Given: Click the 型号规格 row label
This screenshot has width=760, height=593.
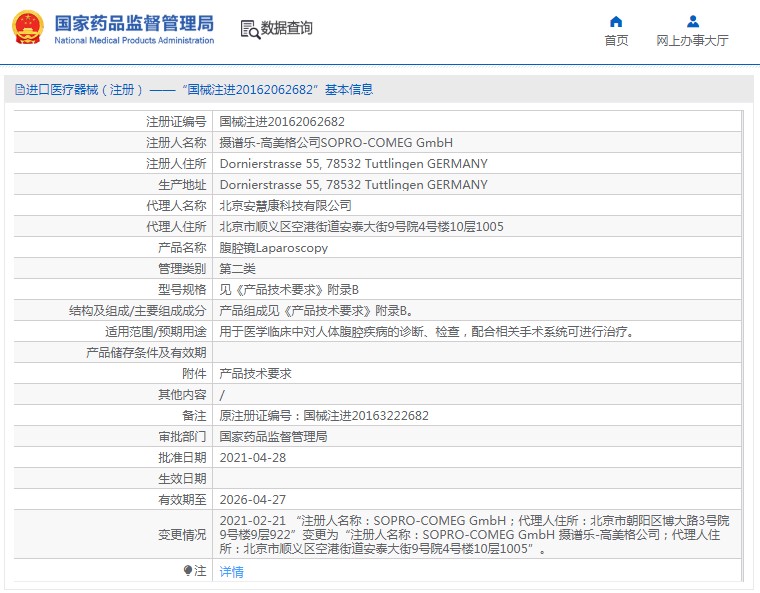Looking at the screenshot, I should (182, 289).
